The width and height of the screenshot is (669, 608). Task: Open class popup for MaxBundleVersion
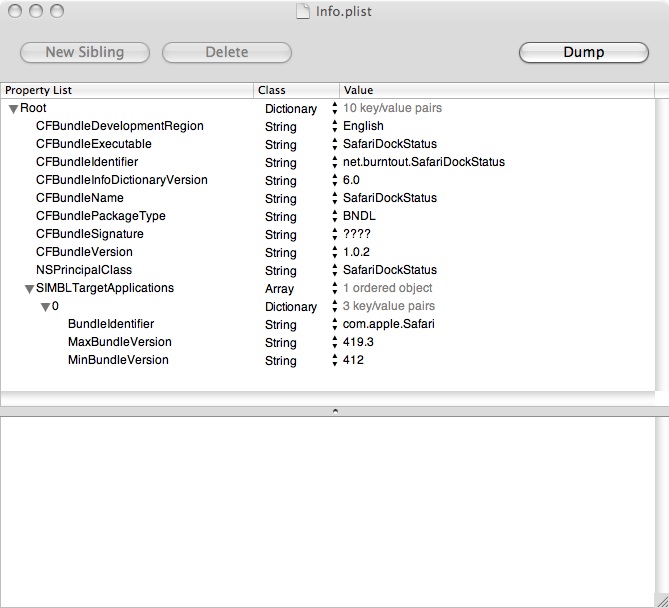(334, 342)
